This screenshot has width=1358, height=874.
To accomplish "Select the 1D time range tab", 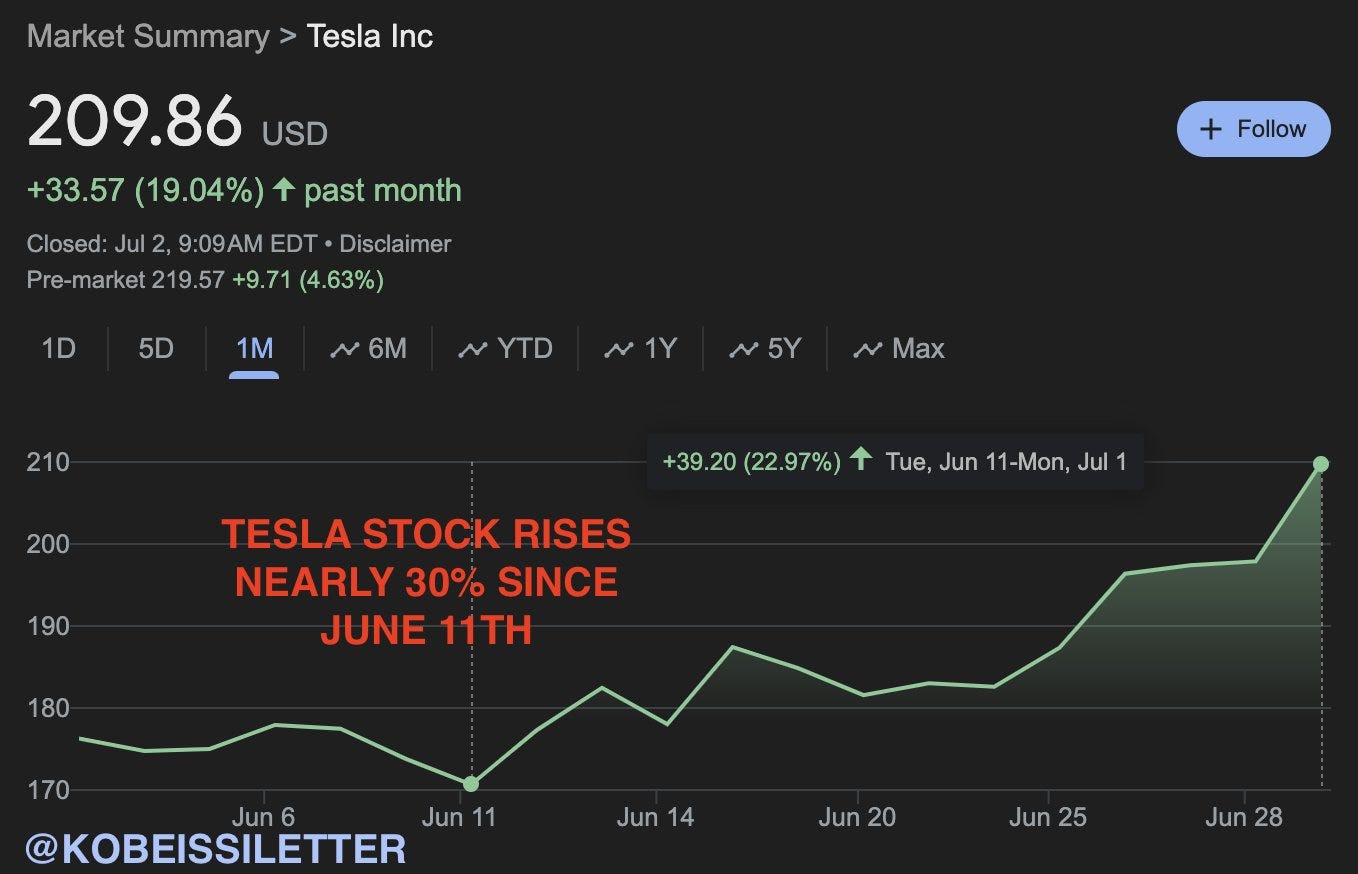I will [x=58, y=349].
